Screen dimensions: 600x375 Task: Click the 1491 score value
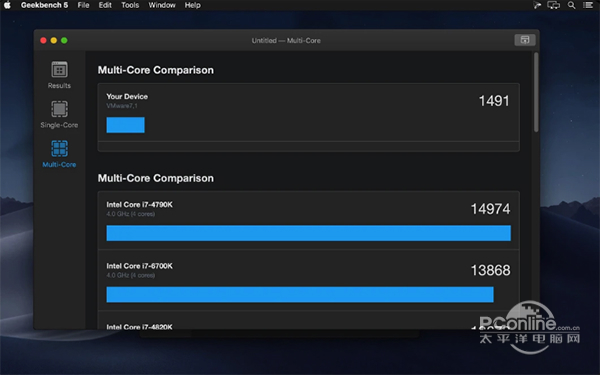(x=494, y=101)
